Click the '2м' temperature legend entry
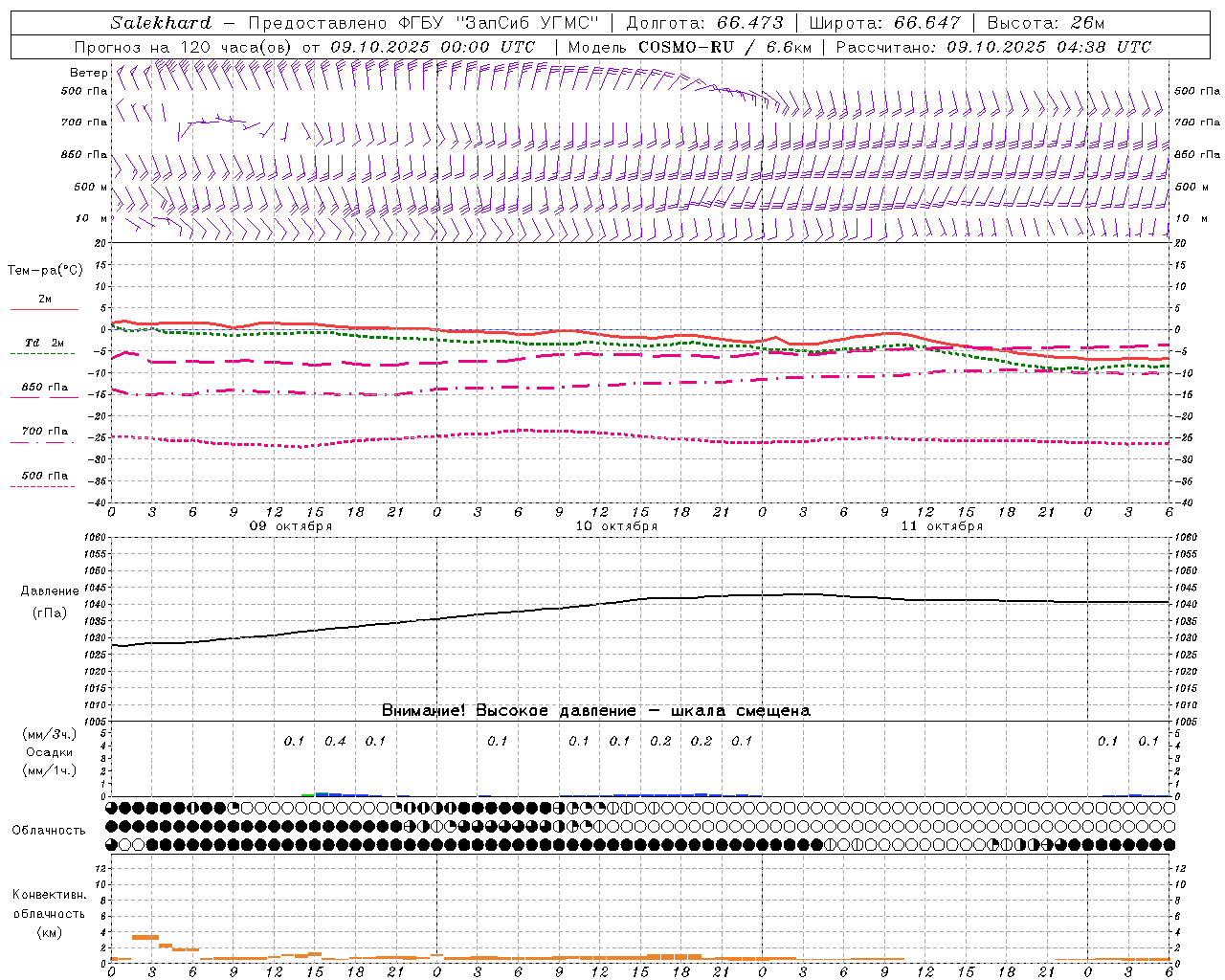Viewport: 1225px width, 980px height. coord(45,300)
